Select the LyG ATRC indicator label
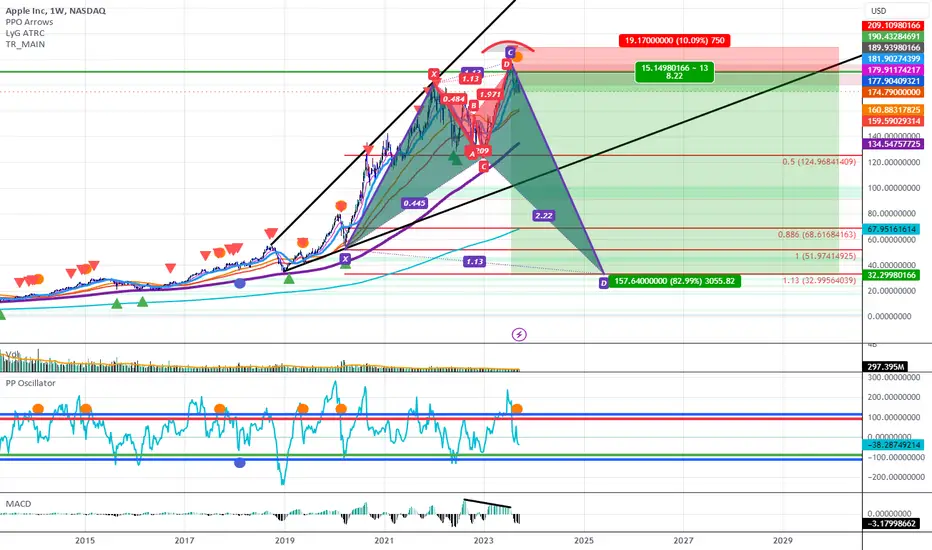This screenshot has width=932, height=550. coord(25,33)
